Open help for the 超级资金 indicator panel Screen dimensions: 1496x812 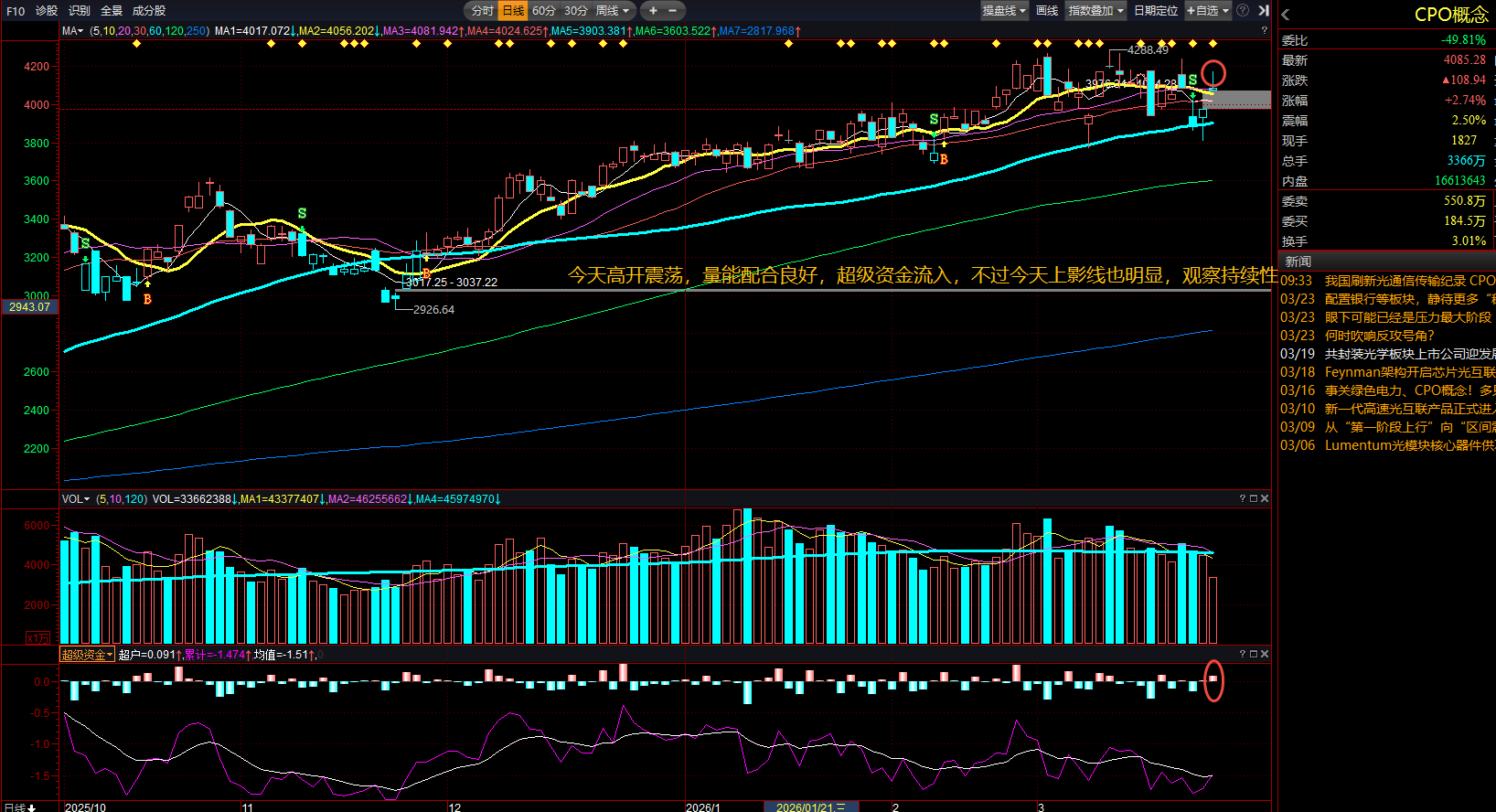1243,654
